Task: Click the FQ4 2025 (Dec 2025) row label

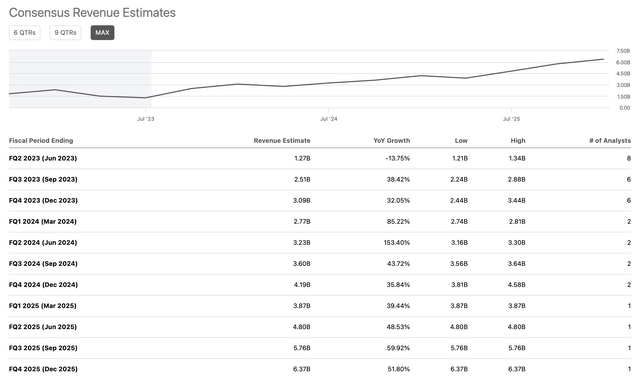Action: pyautogui.click(x=43, y=369)
